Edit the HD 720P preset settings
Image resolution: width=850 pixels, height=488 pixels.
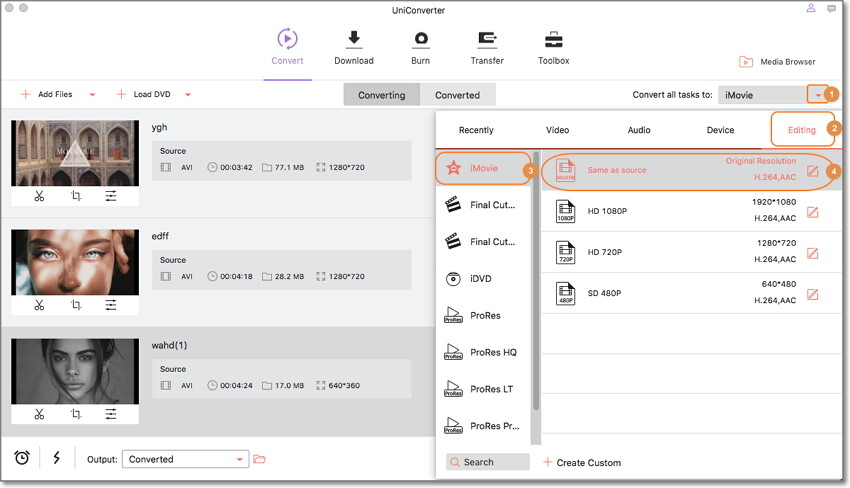[x=812, y=253]
